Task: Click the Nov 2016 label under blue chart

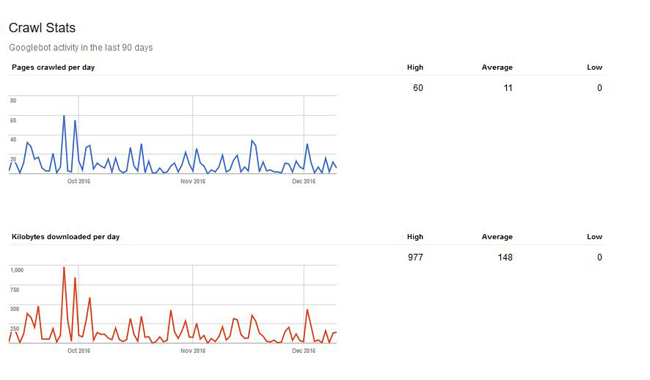Action: click(193, 181)
